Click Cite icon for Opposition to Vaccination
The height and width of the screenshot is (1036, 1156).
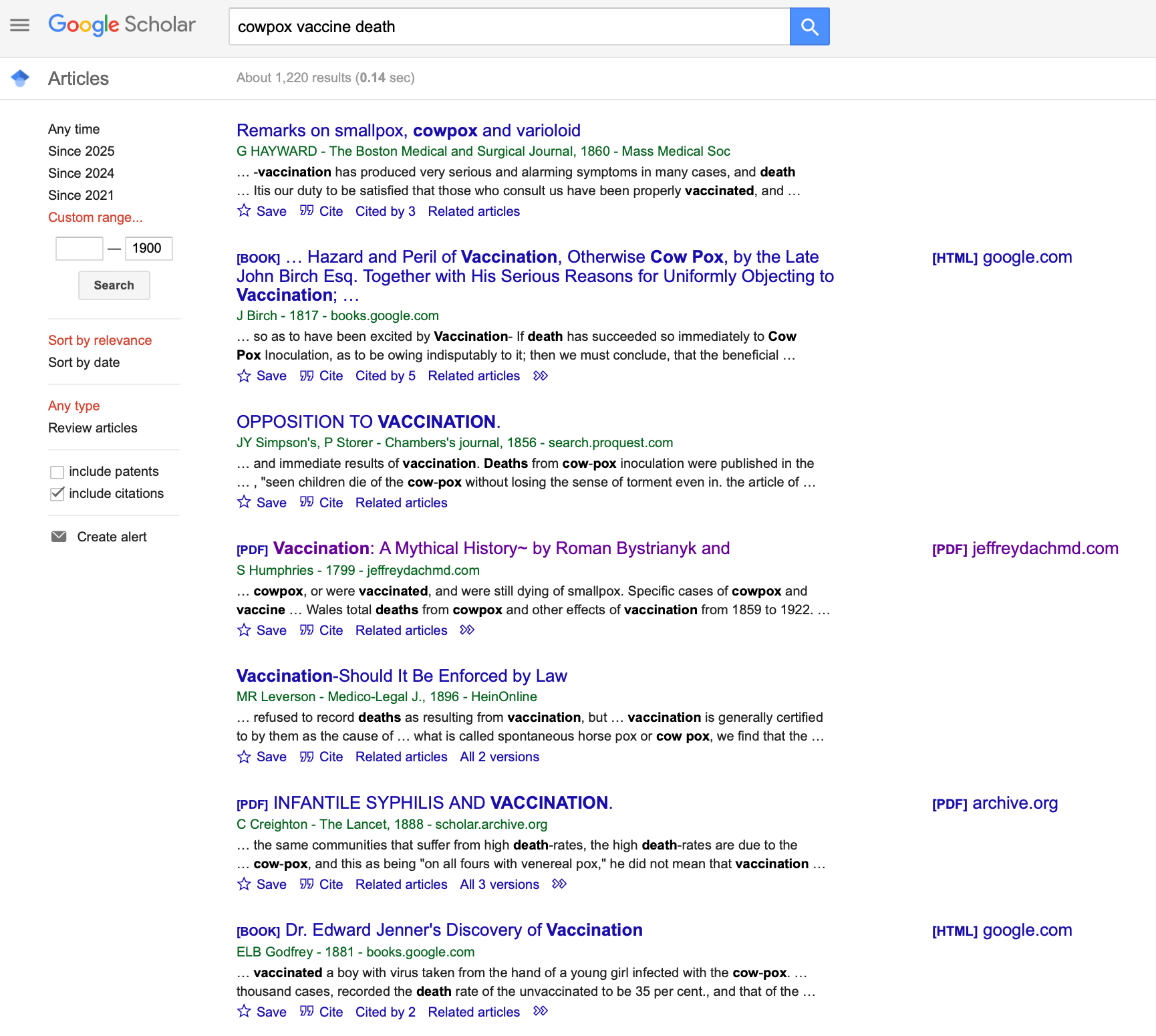(x=307, y=502)
